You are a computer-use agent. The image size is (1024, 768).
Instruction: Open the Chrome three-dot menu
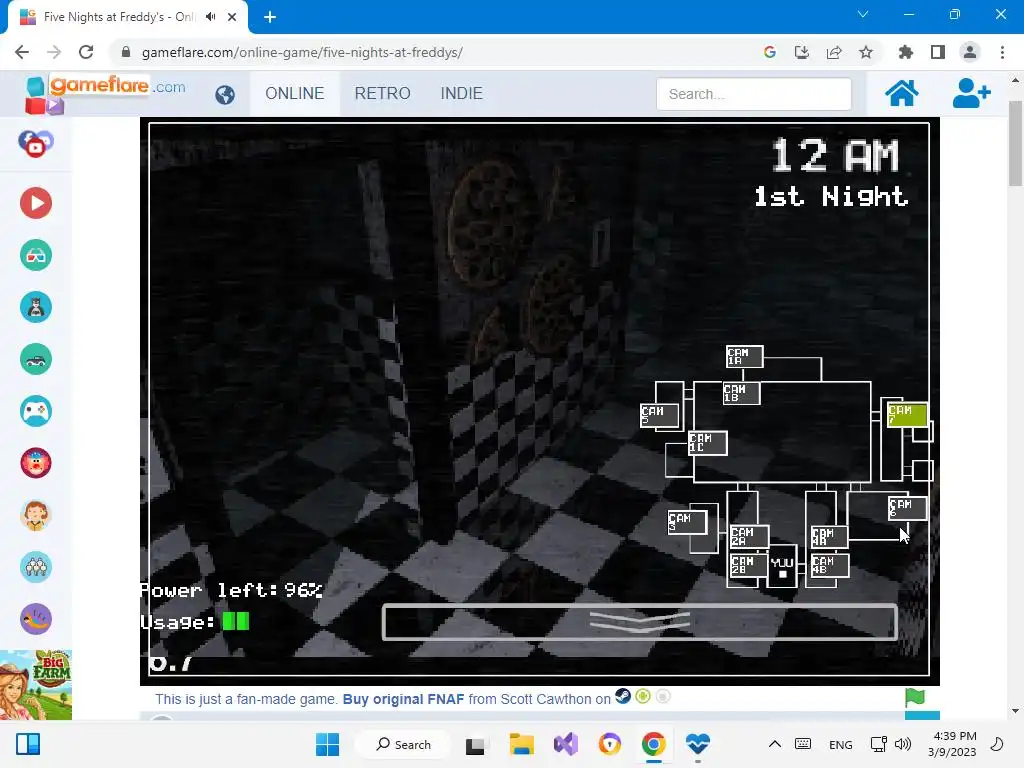pos(1002,52)
